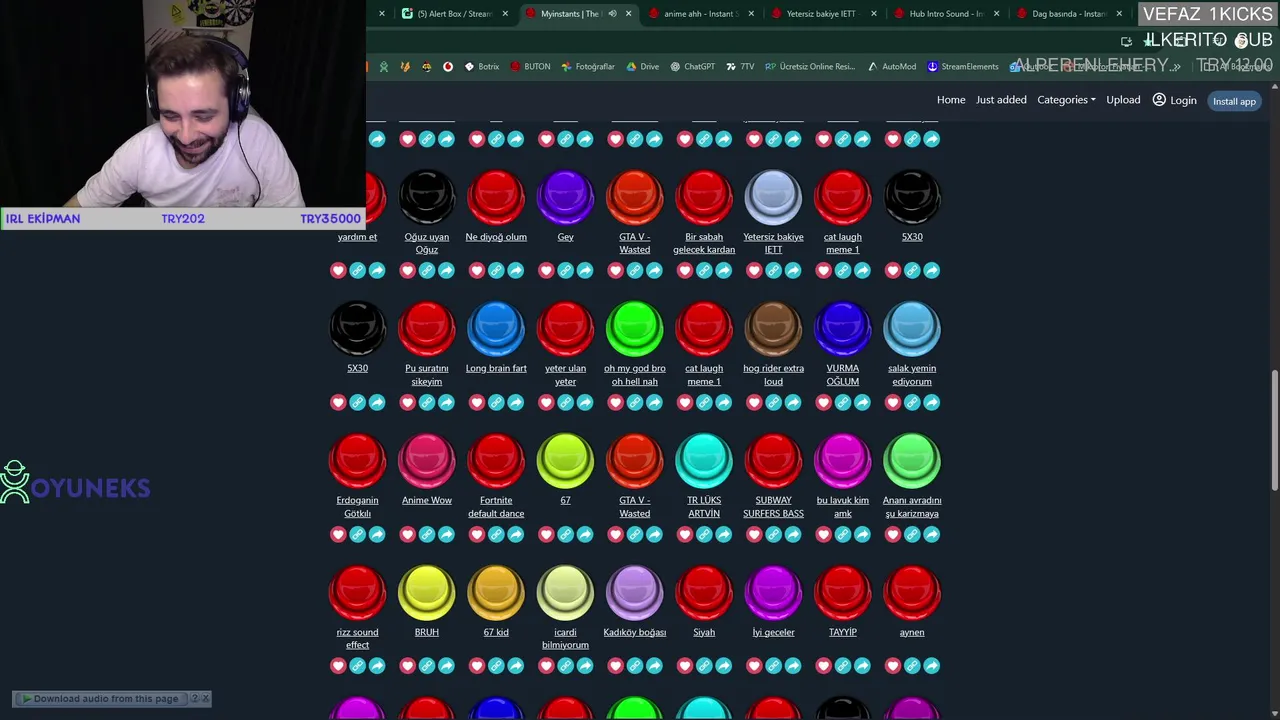1280x720 pixels.
Task: Share the 'yeter ulan yeter' sound
Action: click(585, 402)
